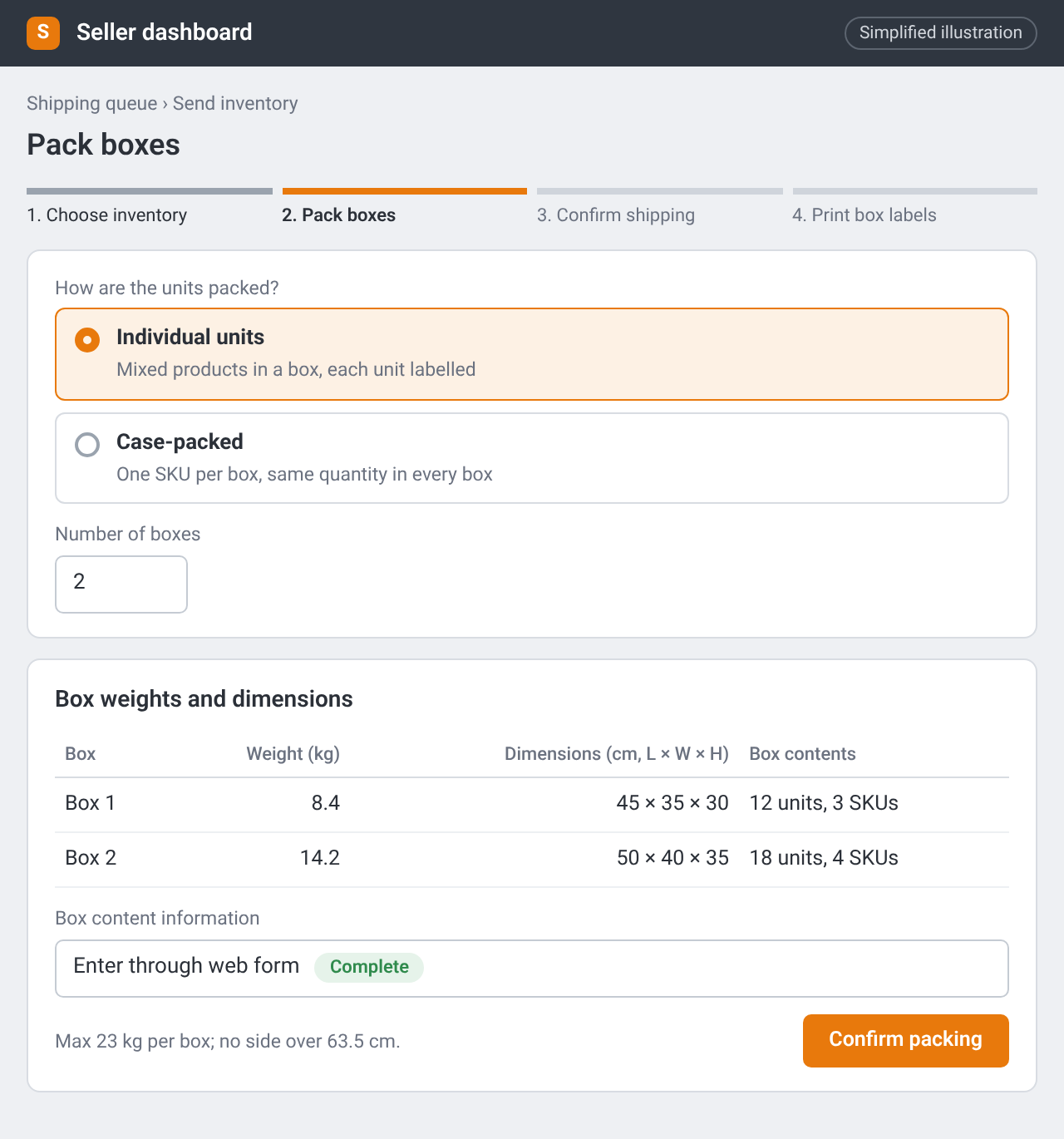Open the Shipping queue breadcrumb link
This screenshot has height=1139, width=1064.
[x=92, y=103]
